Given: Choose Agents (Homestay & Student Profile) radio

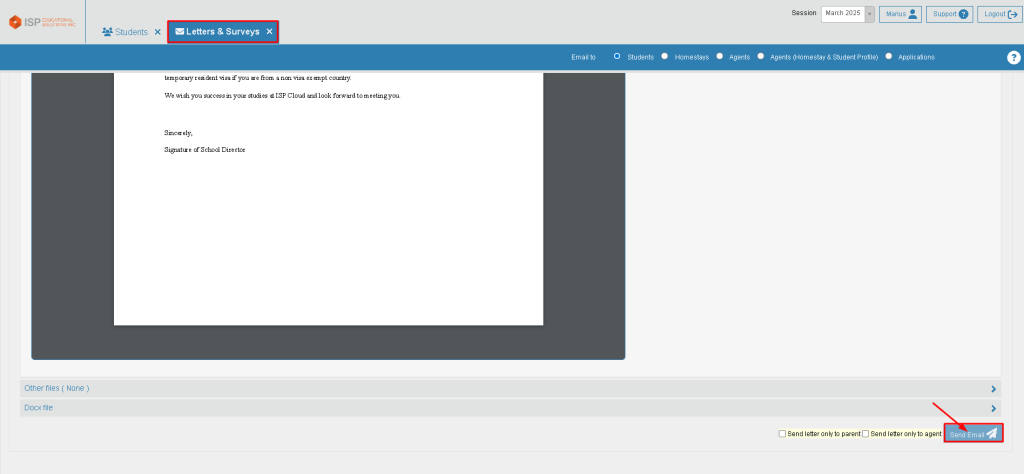Looking at the screenshot, I should point(761,57).
